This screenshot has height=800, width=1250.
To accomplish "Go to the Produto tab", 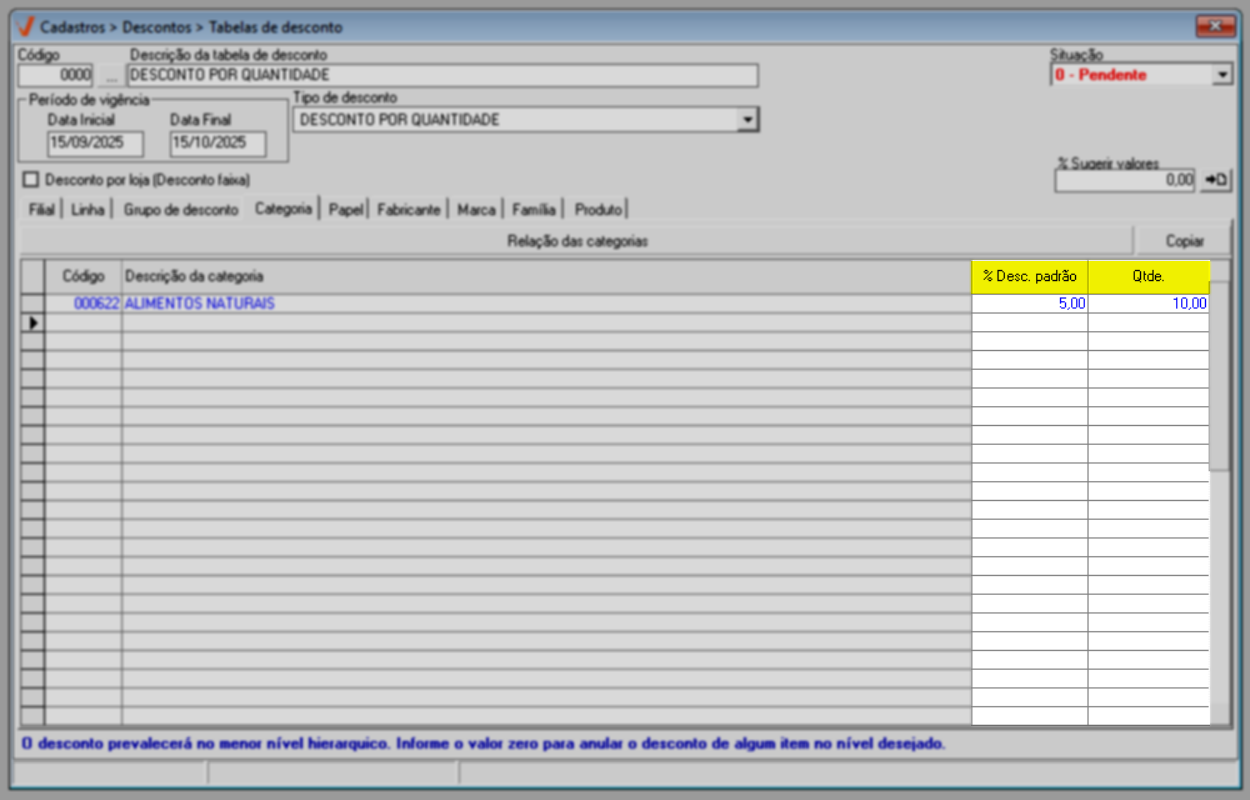I will coord(598,210).
